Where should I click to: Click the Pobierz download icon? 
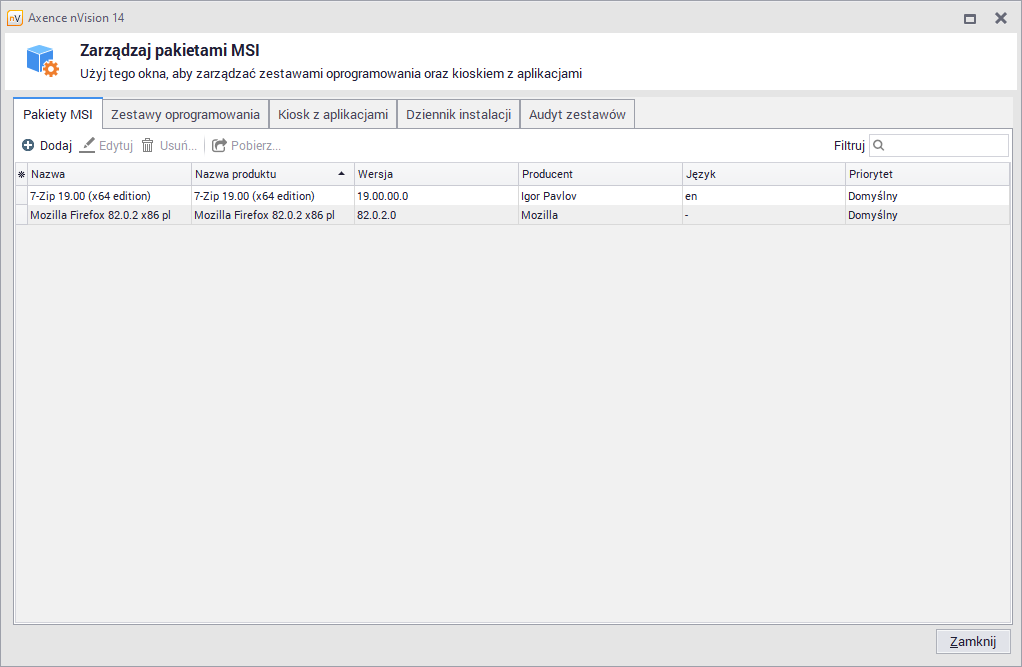pos(219,145)
